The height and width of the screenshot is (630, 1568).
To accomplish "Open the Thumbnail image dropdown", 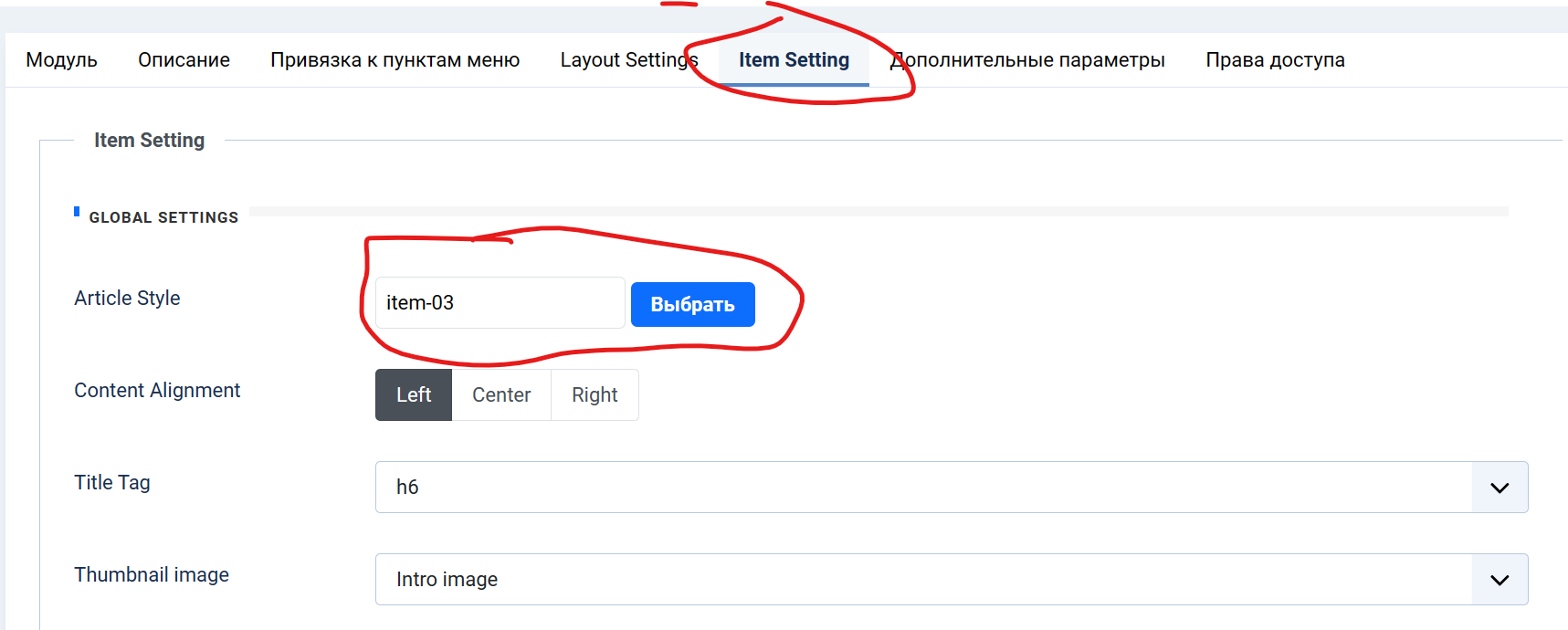I will tap(922, 580).
